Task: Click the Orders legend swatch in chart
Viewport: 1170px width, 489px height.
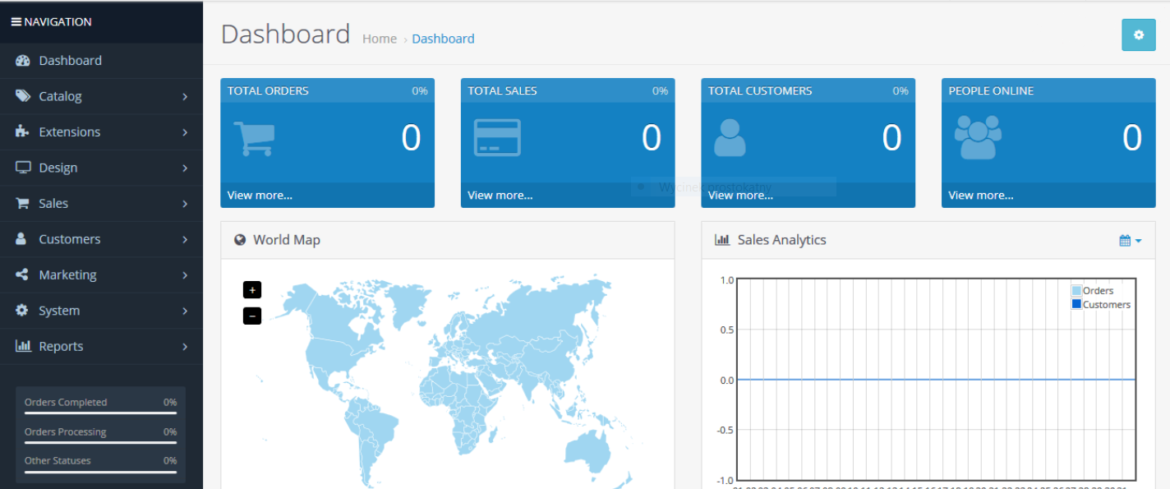Action: (x=1076, y=291)
